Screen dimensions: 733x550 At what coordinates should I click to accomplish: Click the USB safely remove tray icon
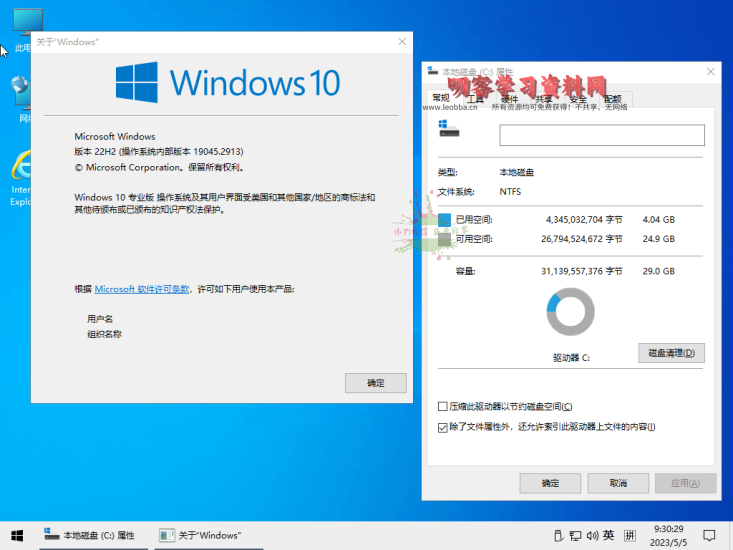tap(558, 536)
